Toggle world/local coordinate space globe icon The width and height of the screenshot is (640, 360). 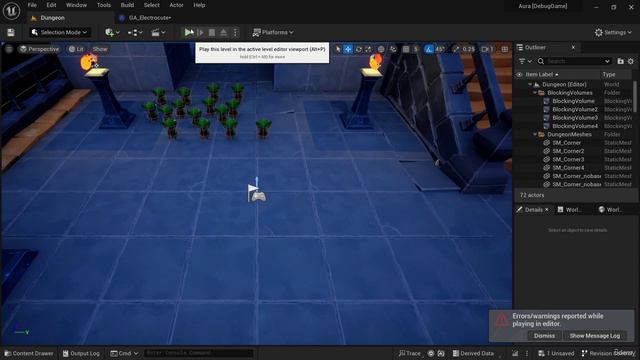(x=381, y=49)
